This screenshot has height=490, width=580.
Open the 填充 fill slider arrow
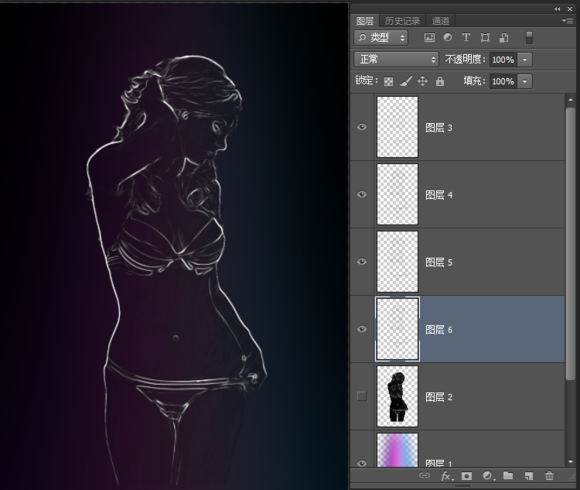pyautogui.click(x=525, y=81)
